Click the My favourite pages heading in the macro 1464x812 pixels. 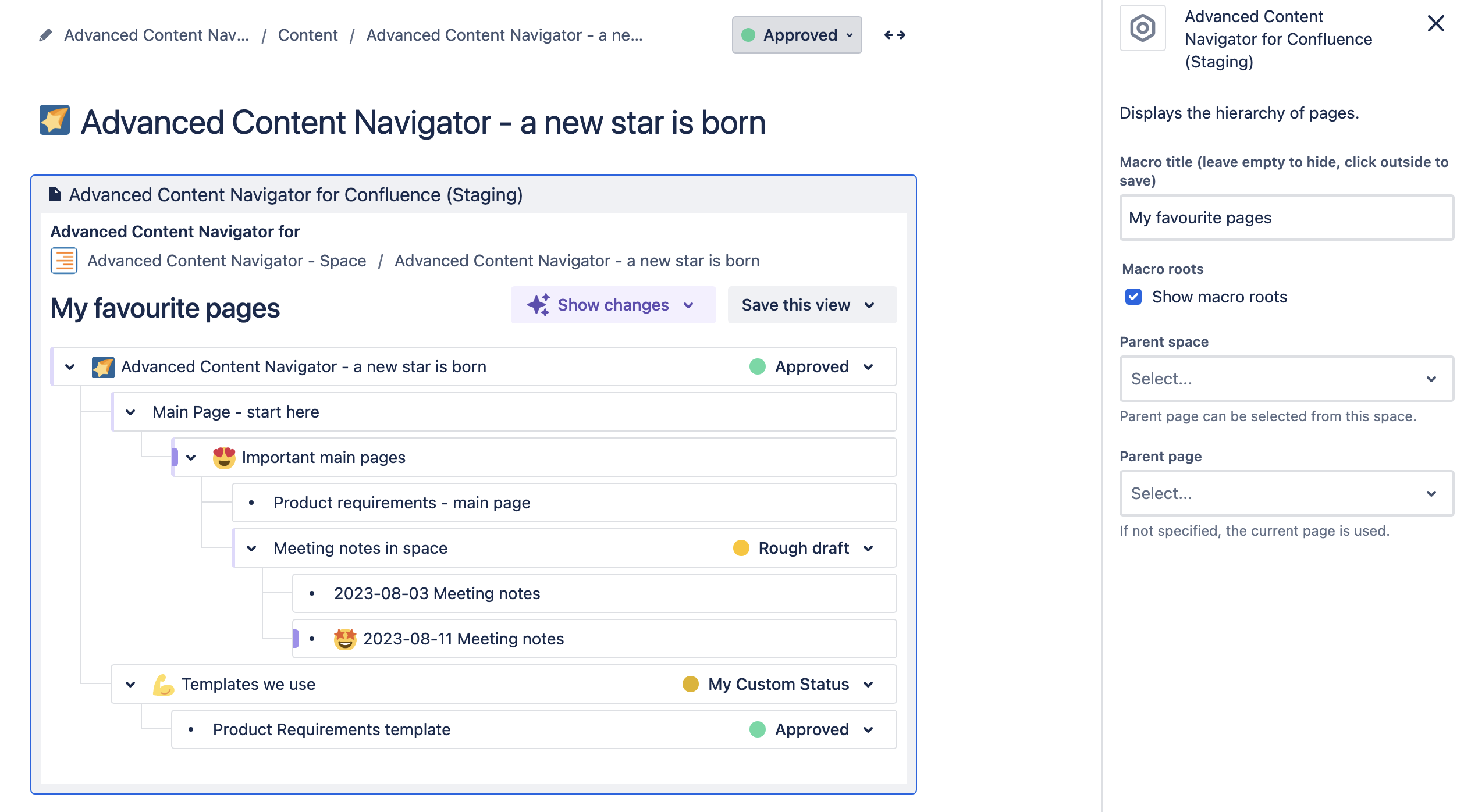[165, 308]
